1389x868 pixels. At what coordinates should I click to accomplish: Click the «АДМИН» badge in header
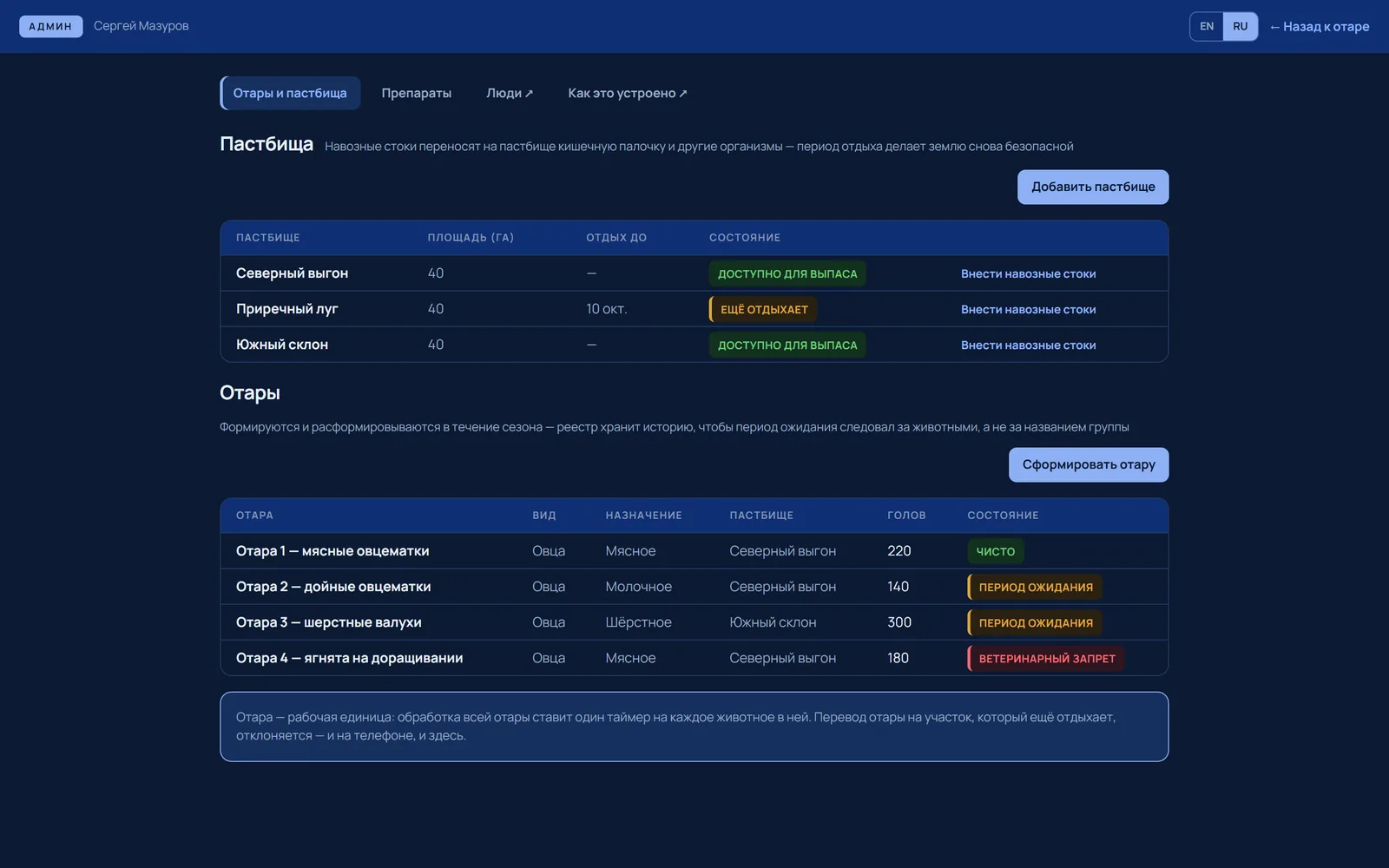50,26
